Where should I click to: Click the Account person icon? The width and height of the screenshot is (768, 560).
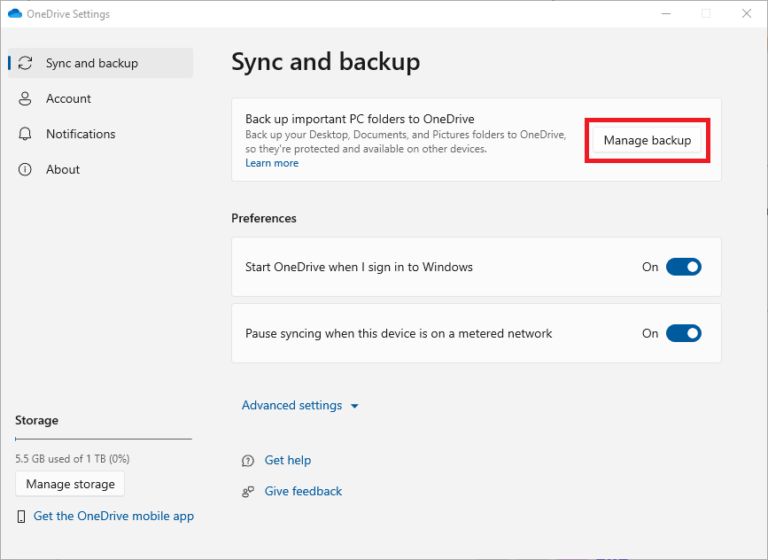point(25,98)
